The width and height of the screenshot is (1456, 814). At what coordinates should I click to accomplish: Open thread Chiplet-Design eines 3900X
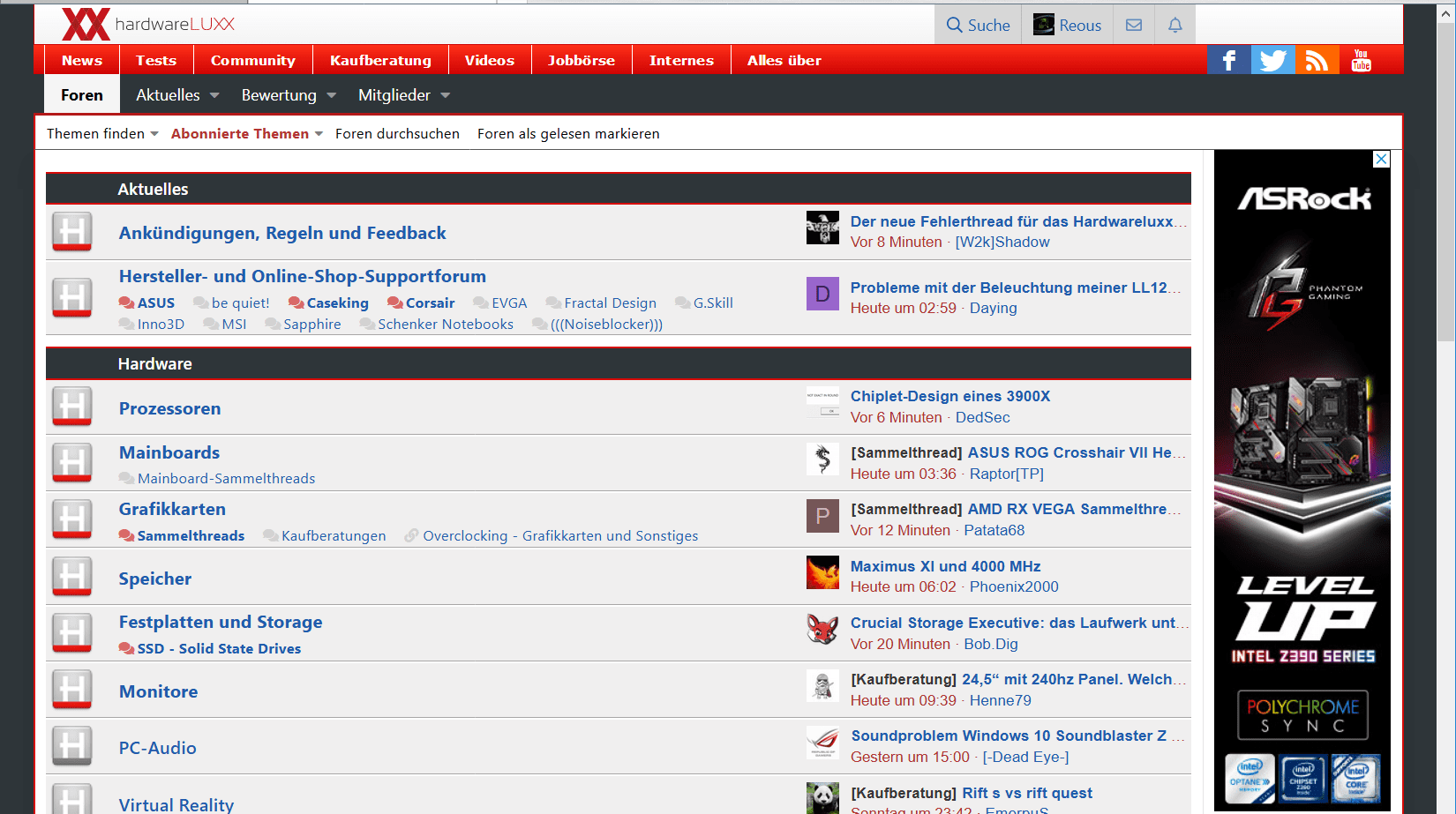[x=950, y=396]
